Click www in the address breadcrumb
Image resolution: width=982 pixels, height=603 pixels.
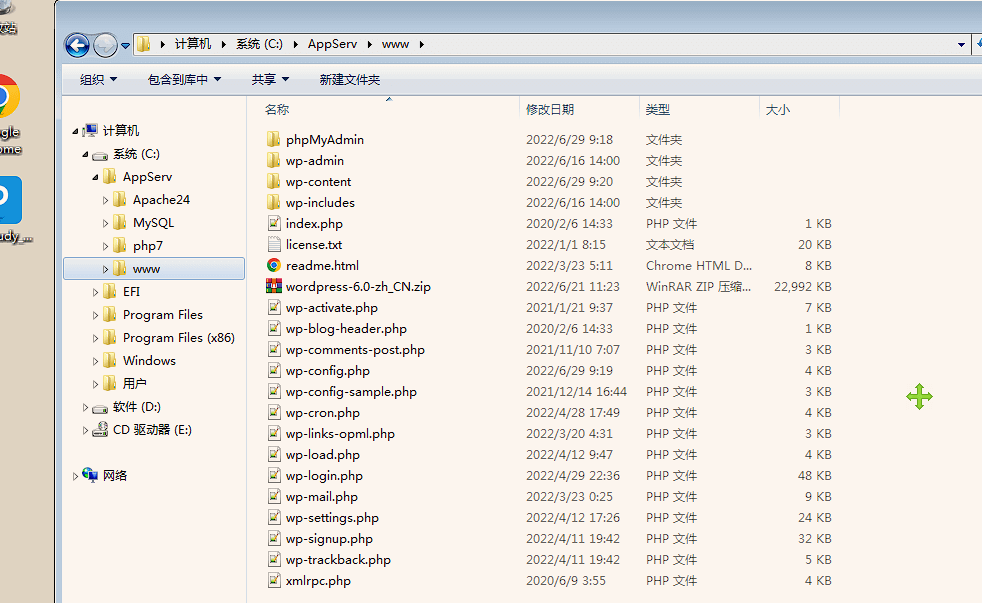[395, 44]
